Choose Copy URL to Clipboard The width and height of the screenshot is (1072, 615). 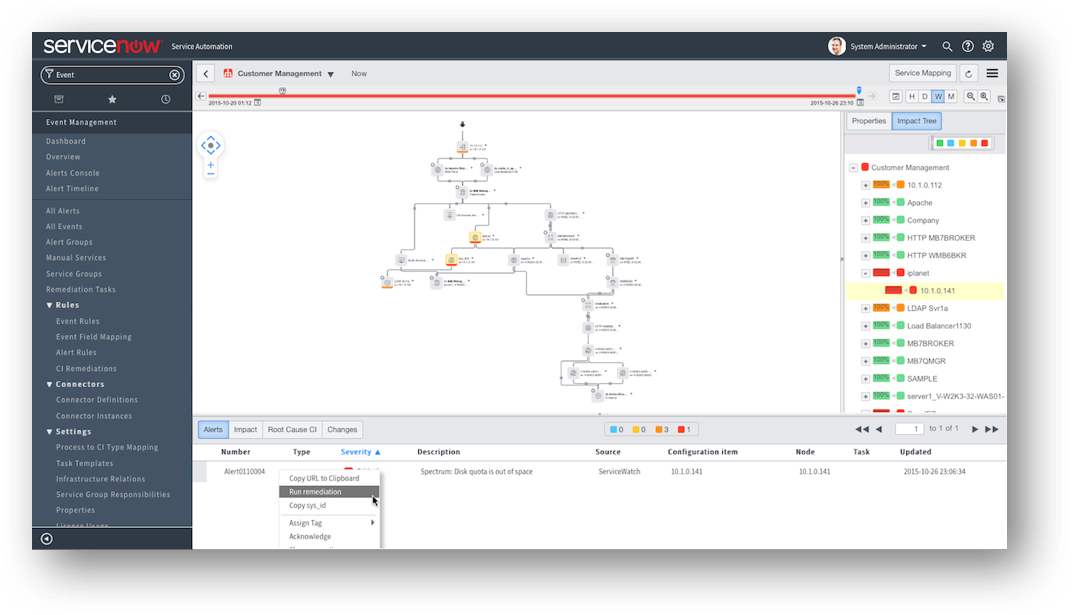(x=330, y=478)
